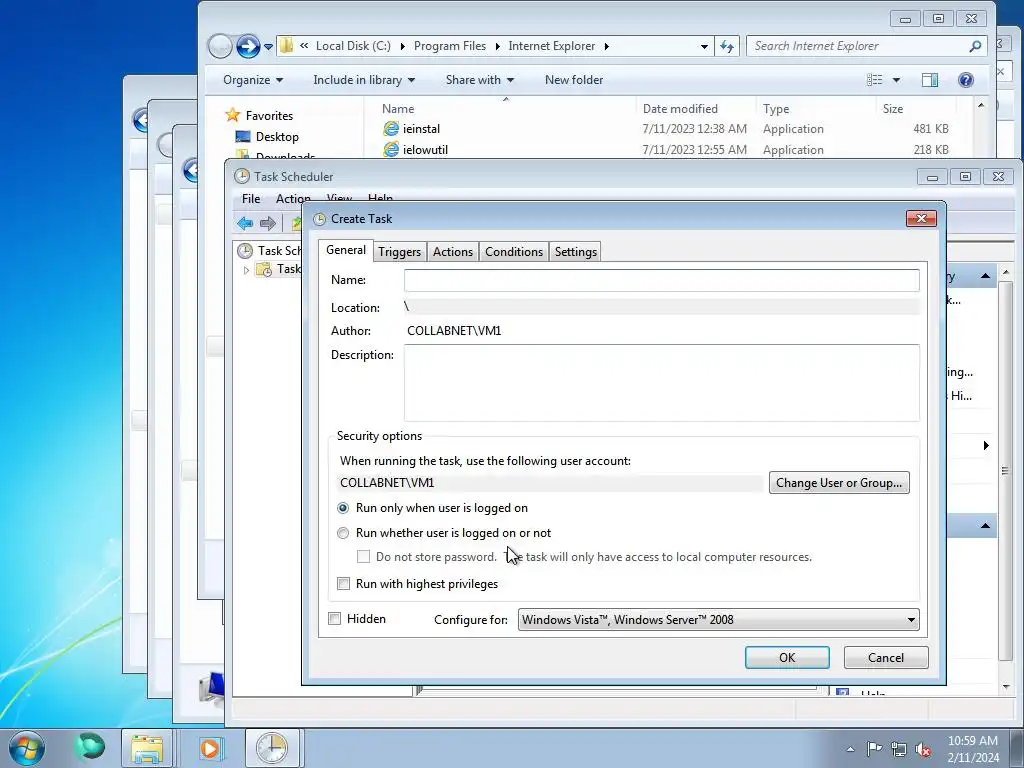1024x768 pixels.
Task: Click the search magnifier in Explorer
Action: coord(975,46)
